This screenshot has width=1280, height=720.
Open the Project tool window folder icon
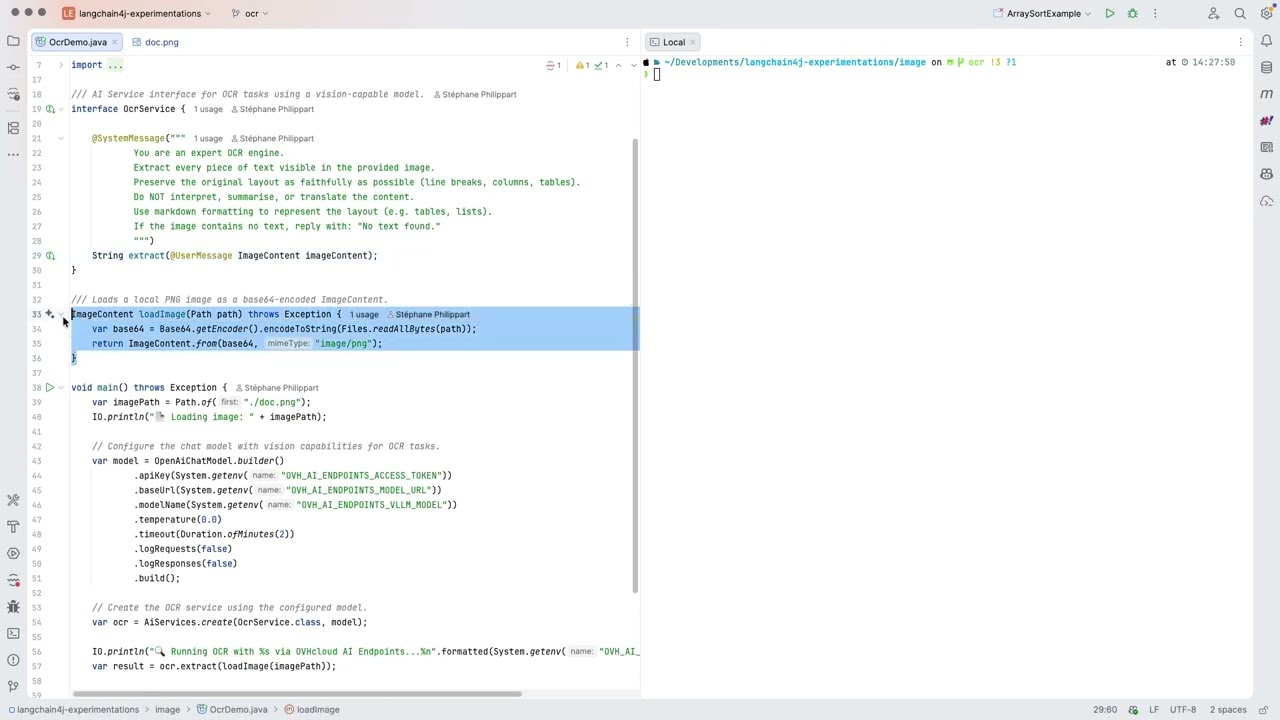click(x=13, y=41)
